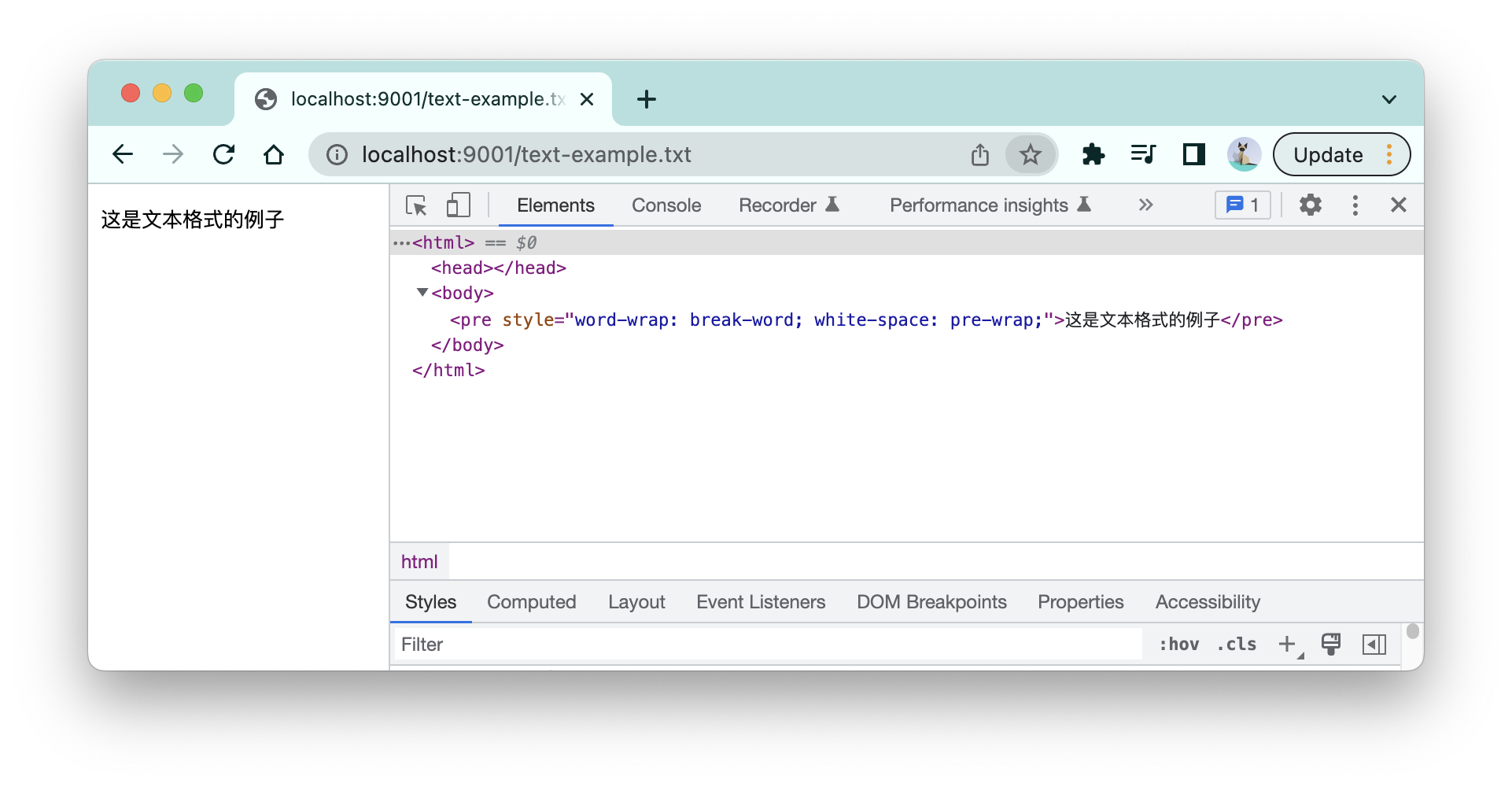The image size is (1512, 787).
Task: Open the Properties tab
Action: click(x=1080, y=602)
